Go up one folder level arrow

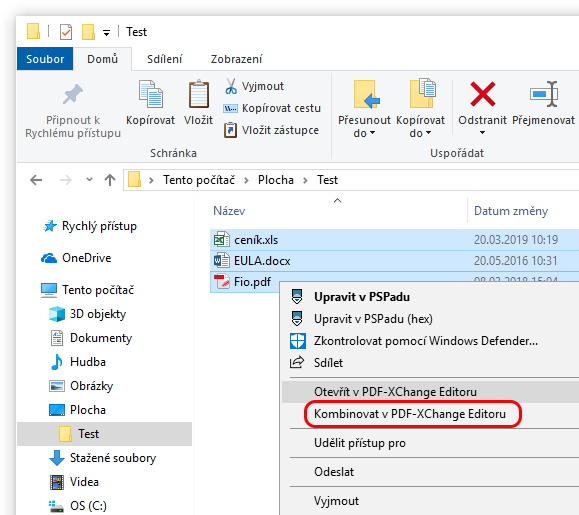(110, 180)
